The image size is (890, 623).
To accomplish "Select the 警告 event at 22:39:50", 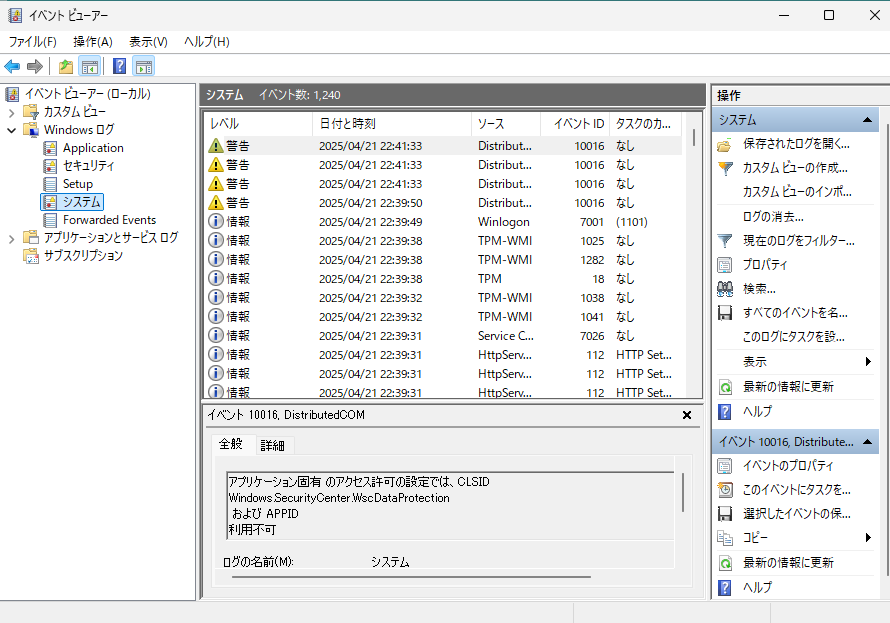I will tap(443, 203).
